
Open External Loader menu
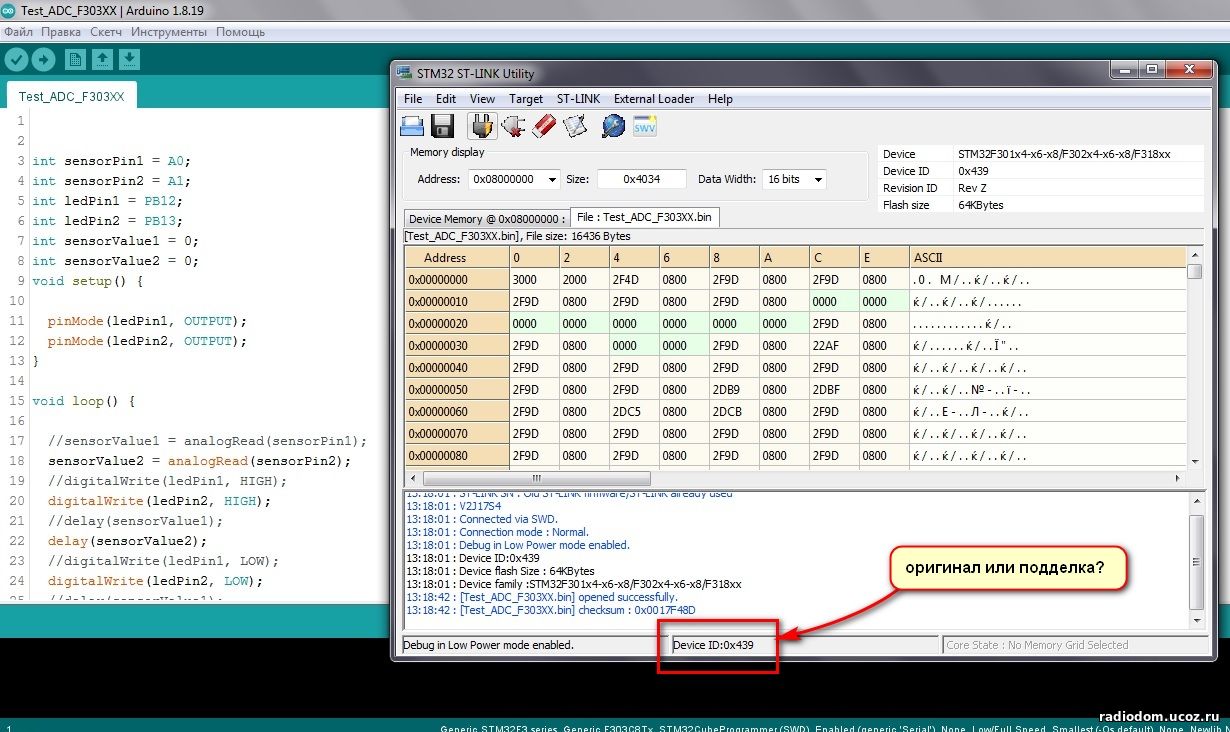tap(654, 99)
